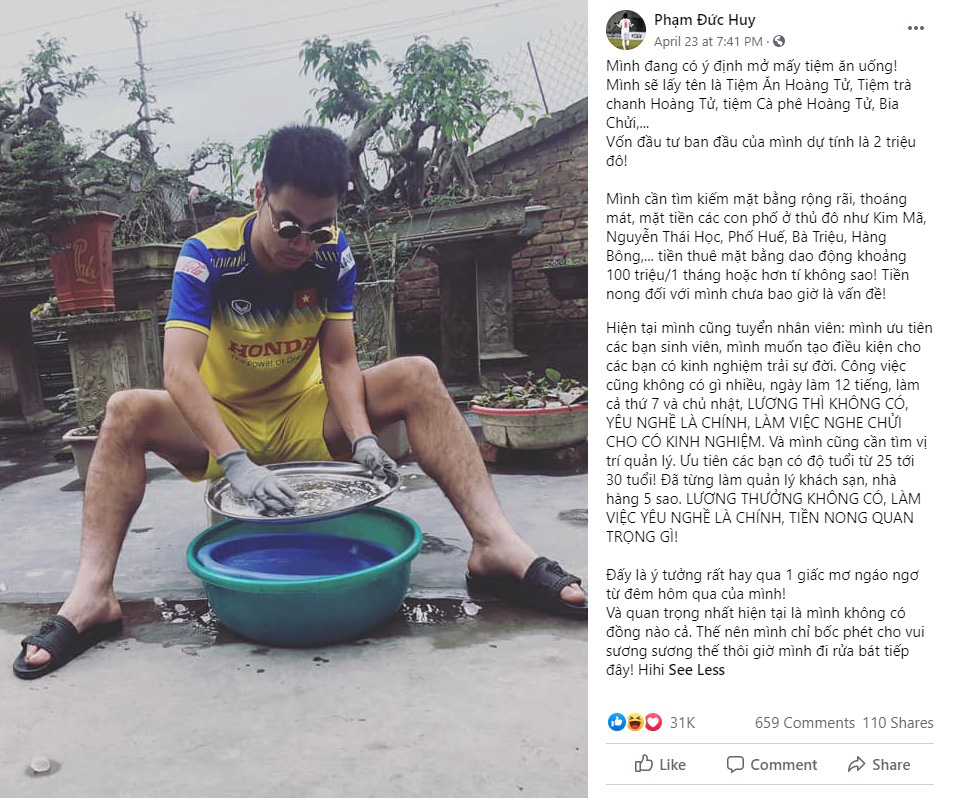This screenshot has width=954, height=798.
Task: Click the Phạm Đức Huy profile avatar
Action: coord(626,30)
